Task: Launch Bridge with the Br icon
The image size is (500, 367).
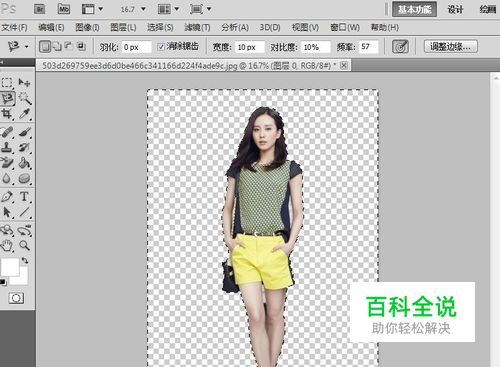Action: [40, 9]
